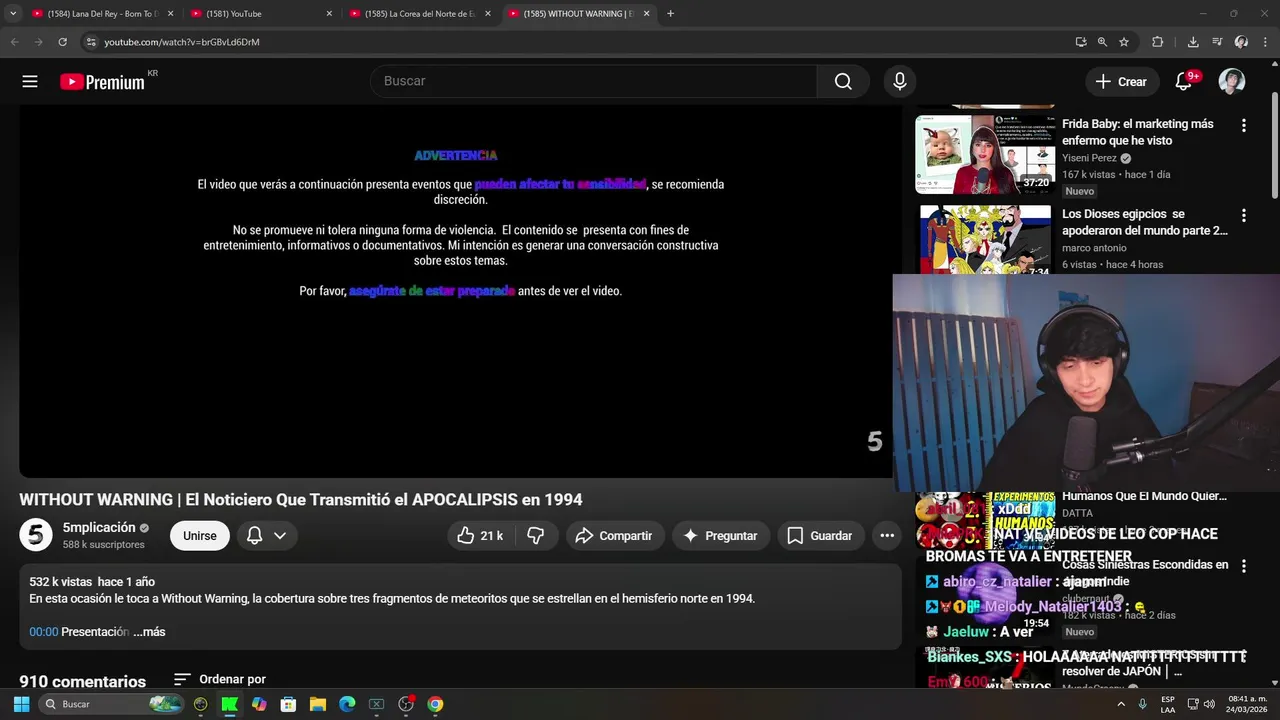Open "Frida Baby: el marketing más enfermo" title

pyautogui.click(x=1138, y=132)
